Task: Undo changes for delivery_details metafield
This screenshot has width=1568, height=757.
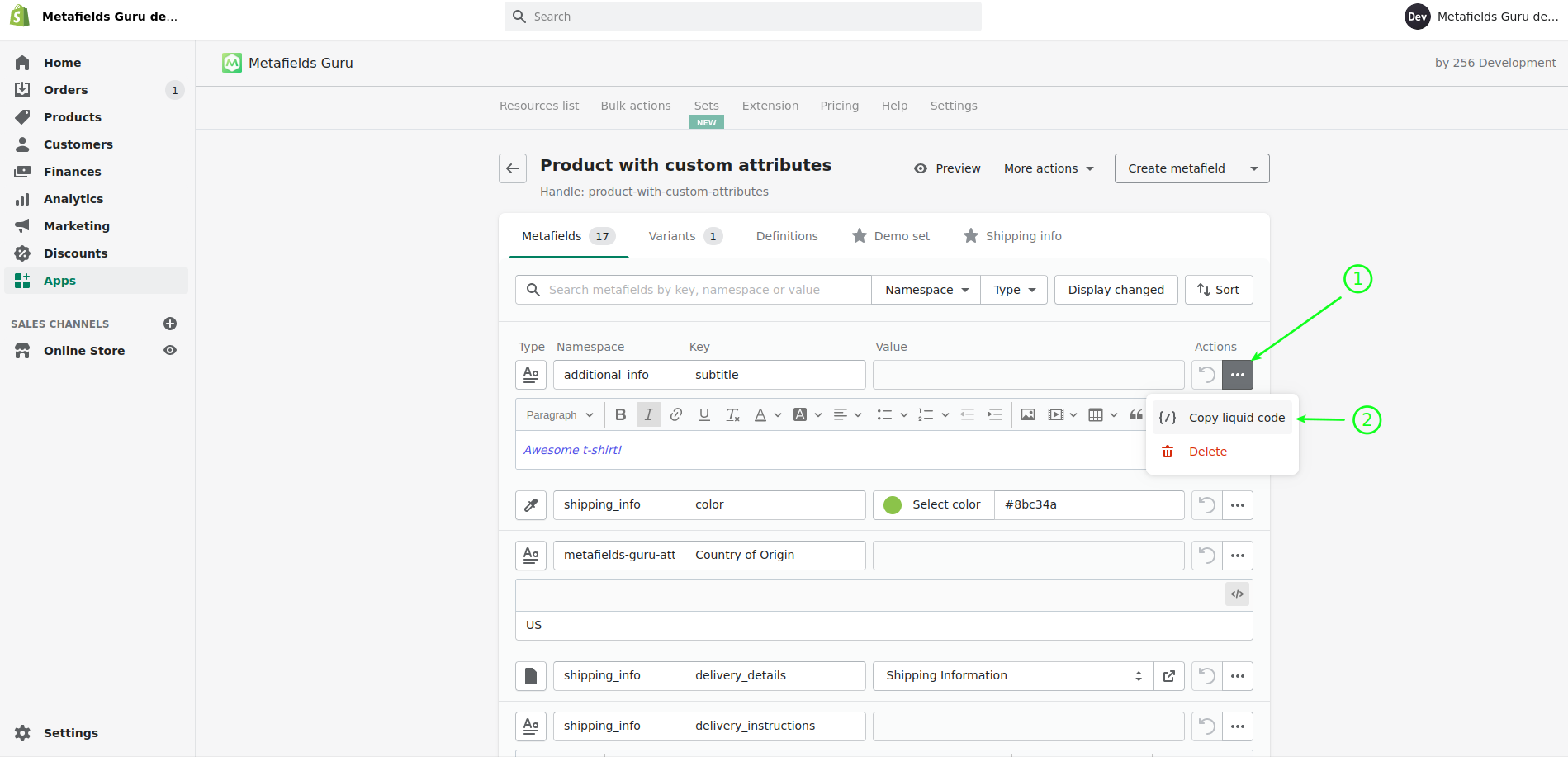Action: 1206,676
